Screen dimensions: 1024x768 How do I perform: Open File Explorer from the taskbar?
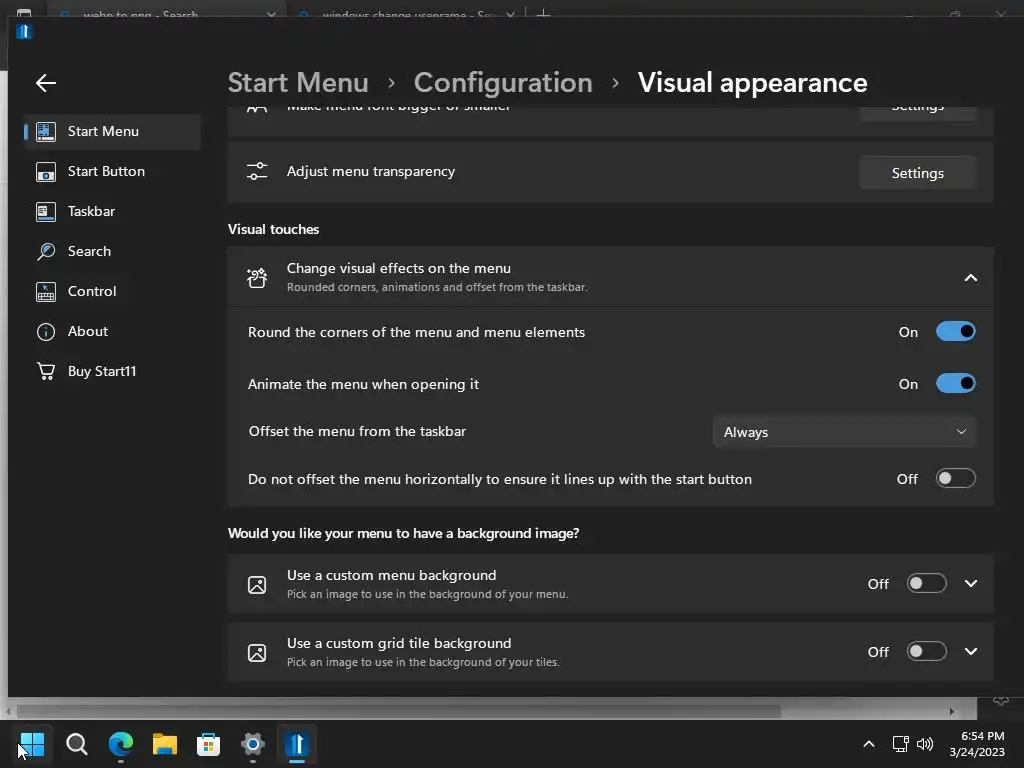point(165,744)
